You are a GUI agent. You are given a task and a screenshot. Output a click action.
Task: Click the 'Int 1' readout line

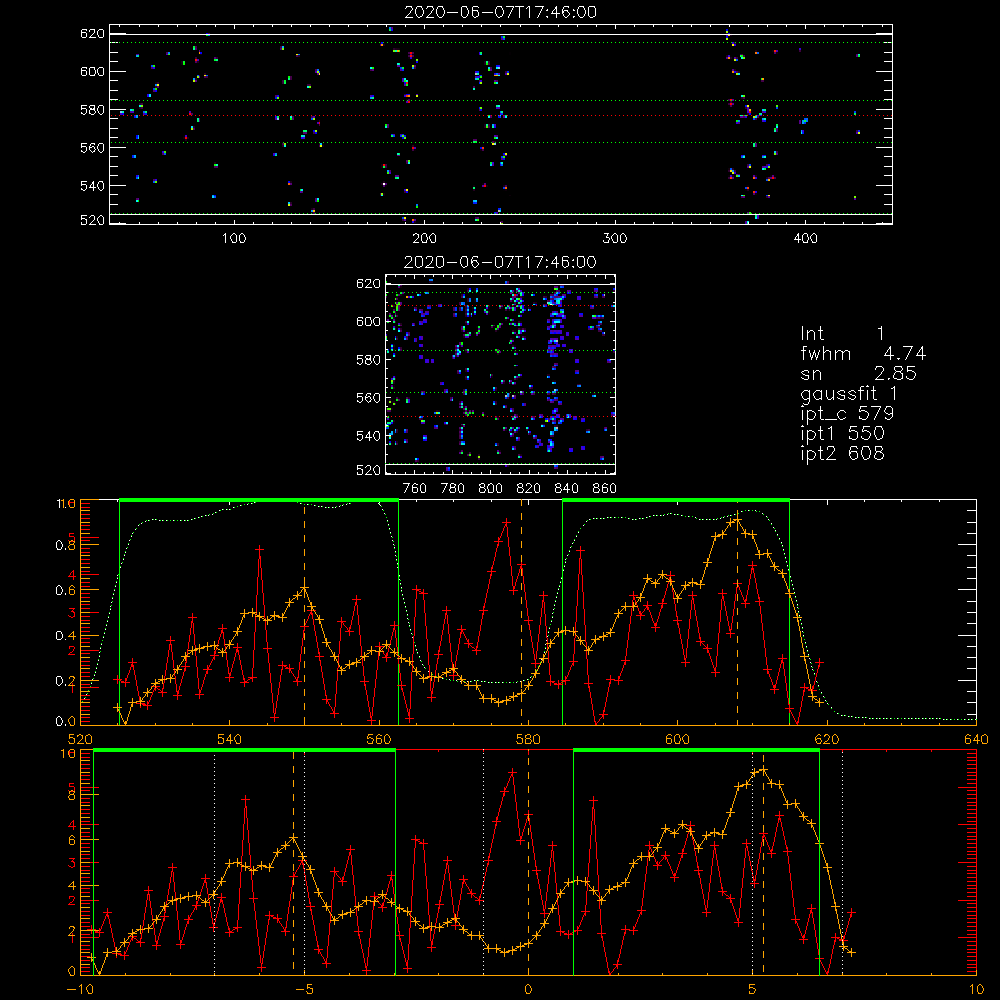842,334
